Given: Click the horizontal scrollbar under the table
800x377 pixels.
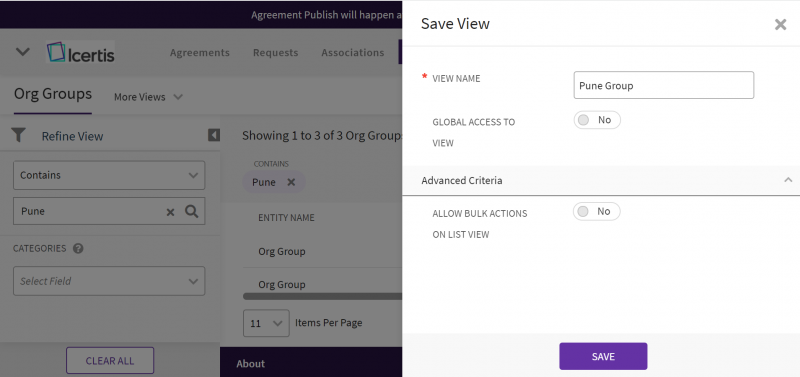Looking at the screenshot, I should click(x=322, y=296).
